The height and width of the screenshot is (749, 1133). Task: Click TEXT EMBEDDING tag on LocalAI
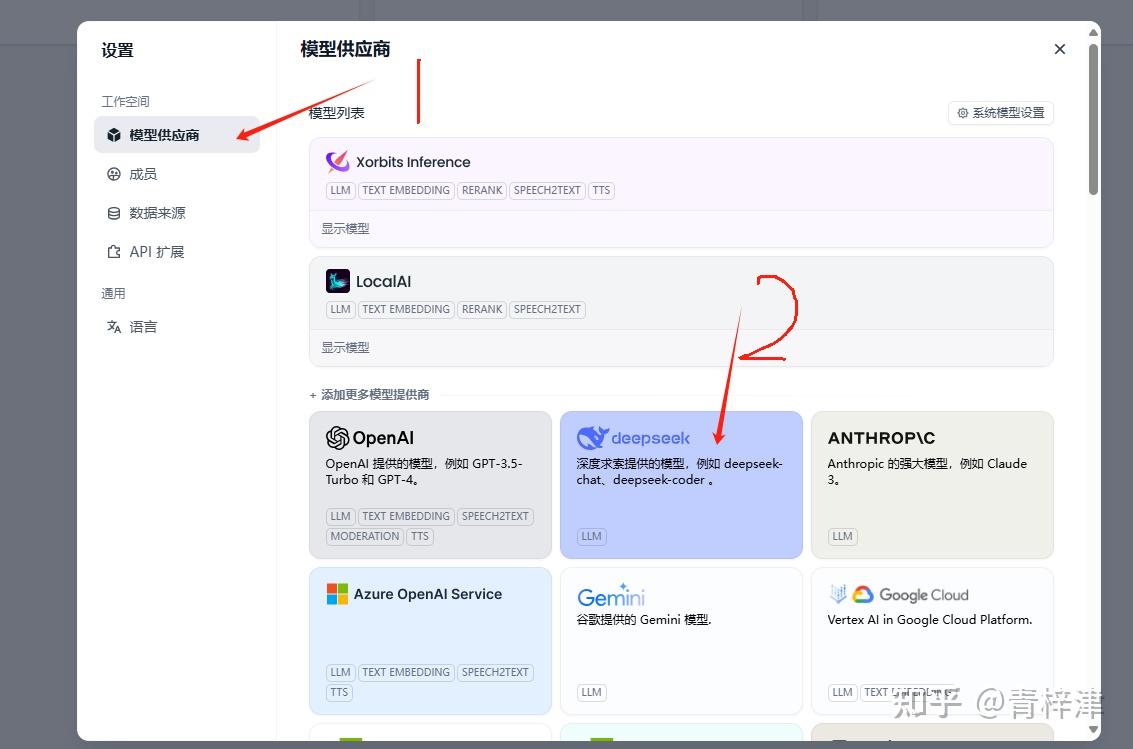pyautogui.click(x=406, y=309)
